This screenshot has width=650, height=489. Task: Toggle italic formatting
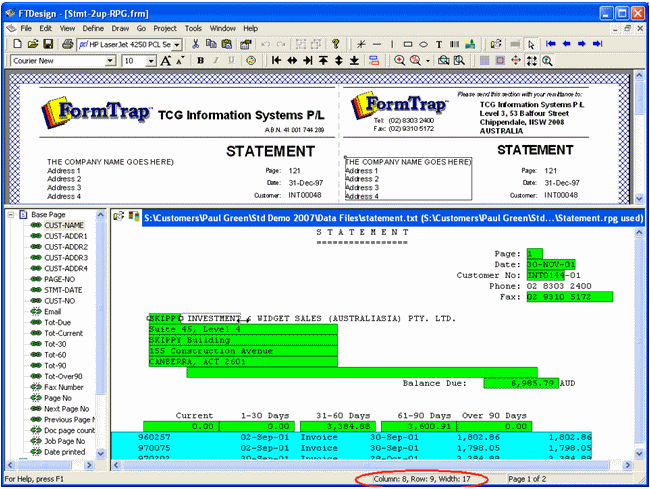click(x=216, y=61)
